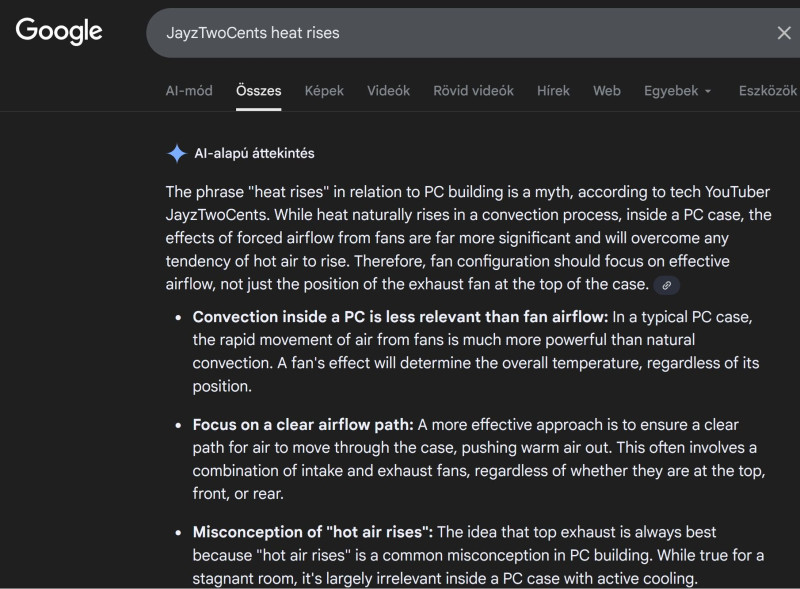Clear the search query with the X
Viewport: 800px width, 589px height.
(784, 33)
